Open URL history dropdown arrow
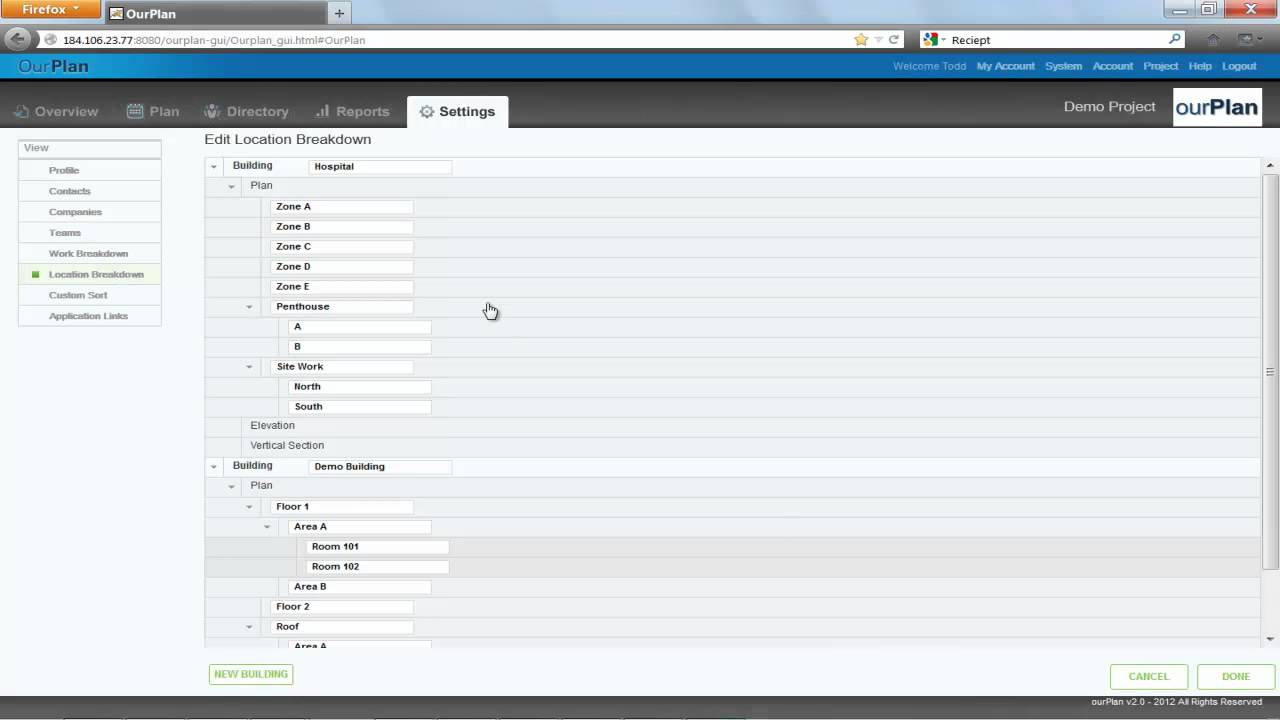Screen dimensions: 1280x720 (879, 40)
